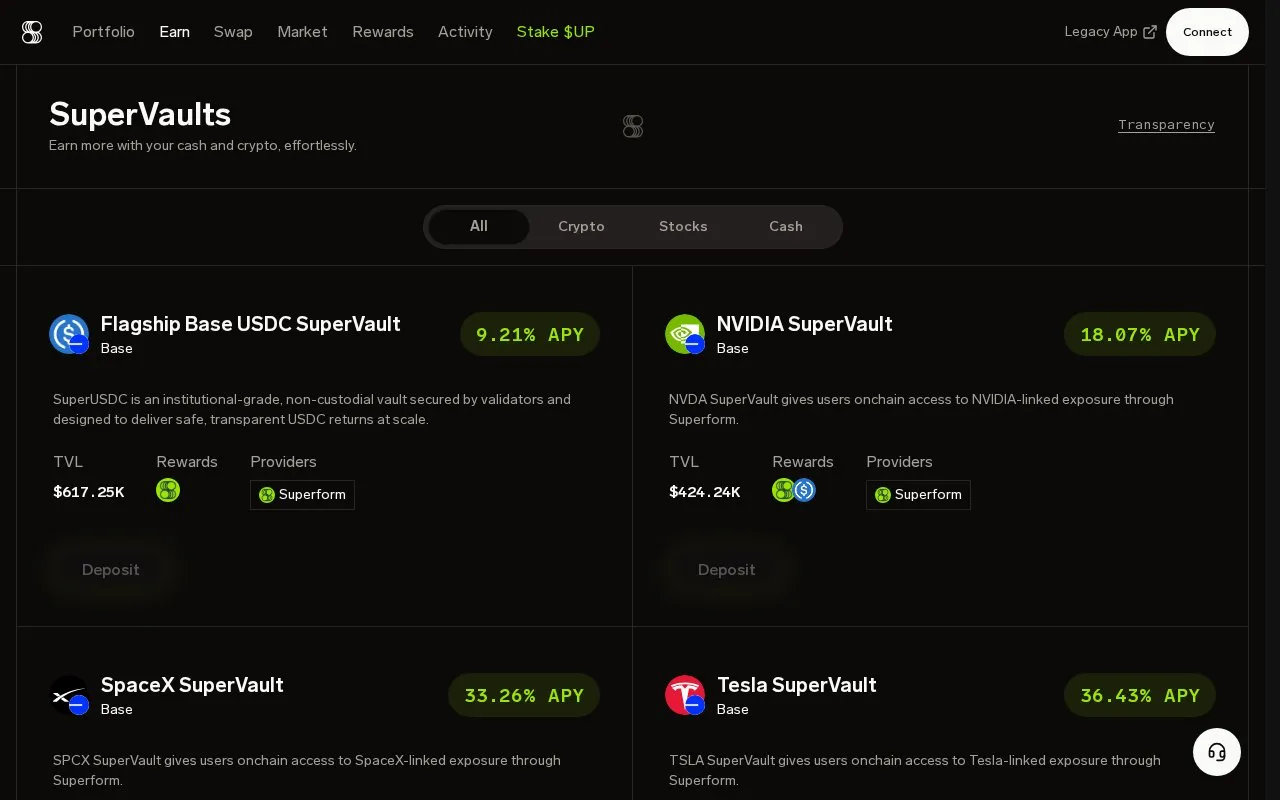The width and height of the screenshot is (1280, 800).
Task: View the Activity page
Action: [465, 32]
